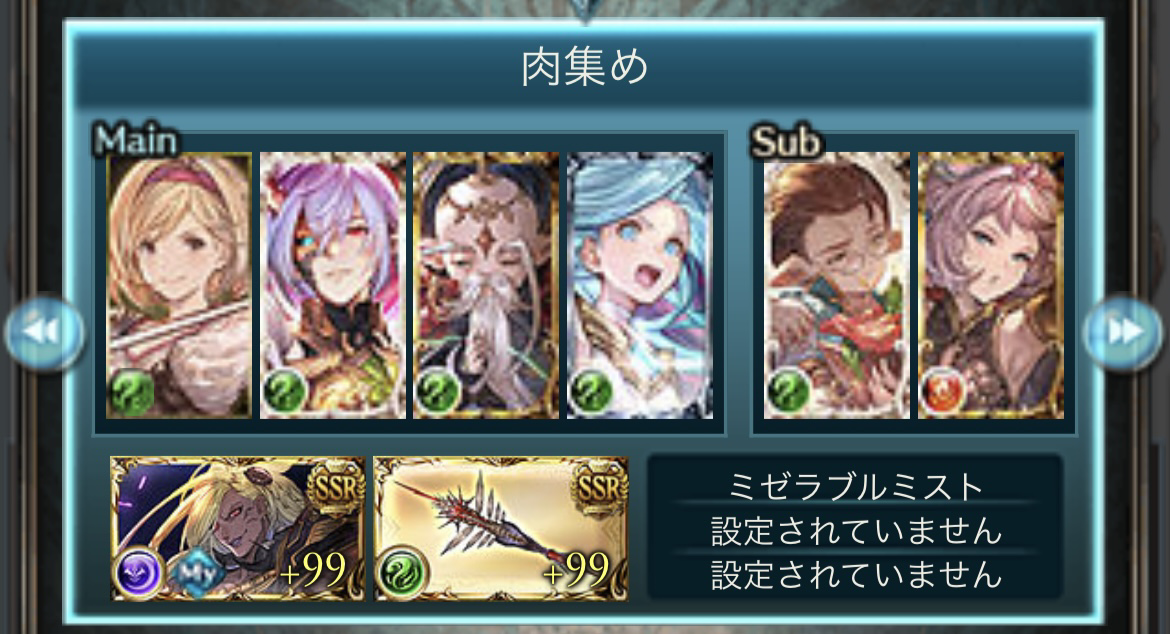
Task: Select the ミゼラブルミスト skill slot
Action: pos(855,486)
